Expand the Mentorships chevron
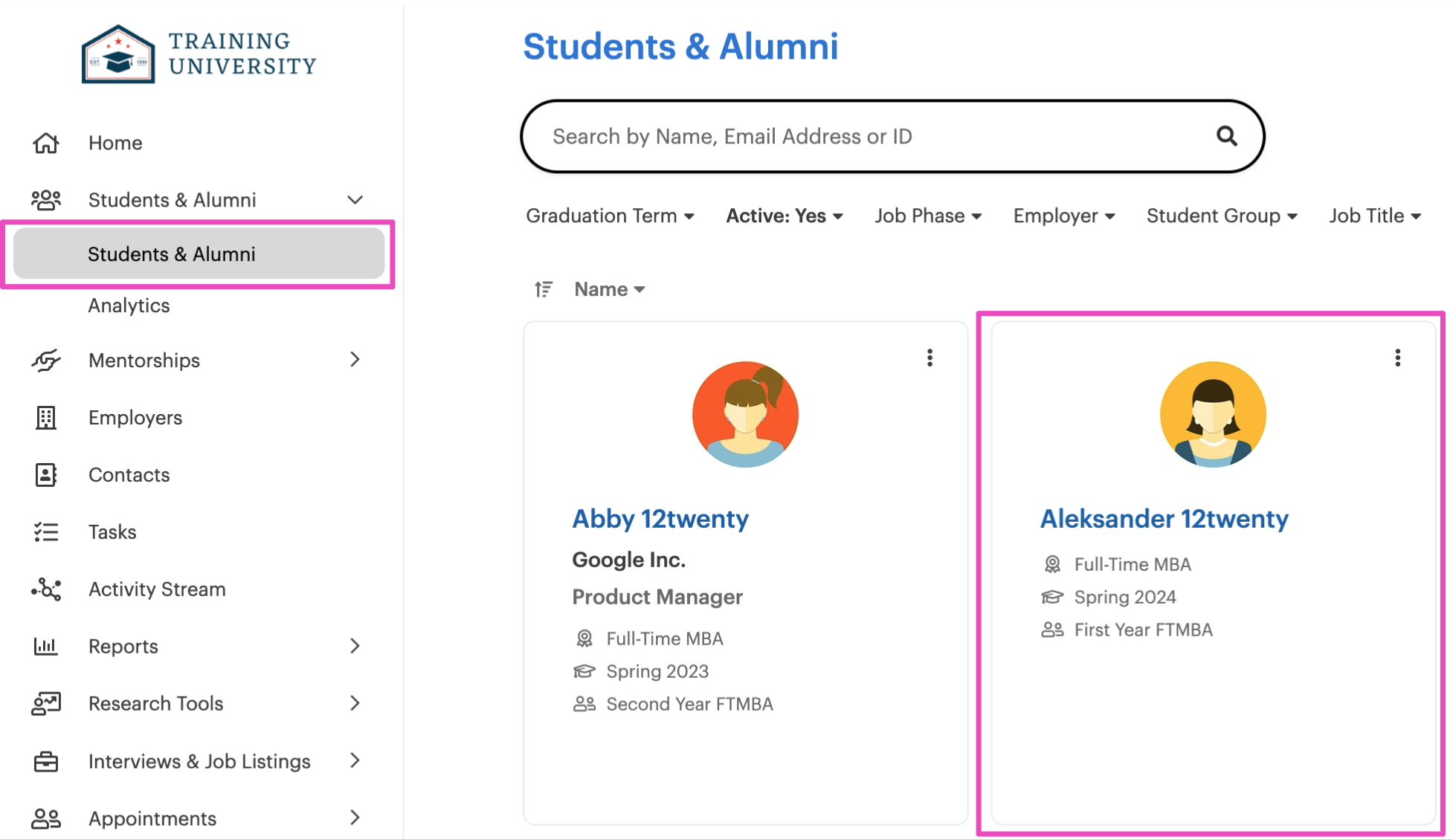The image size is (1453, 840). (x=355, y=360)
